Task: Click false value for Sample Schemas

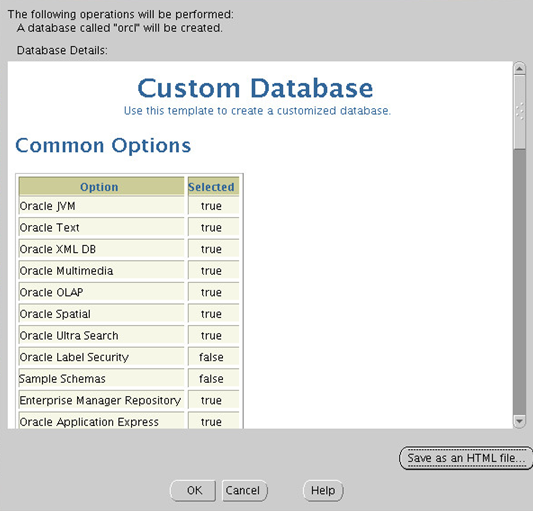Action: pyautogui.click(x=211, y=378)
